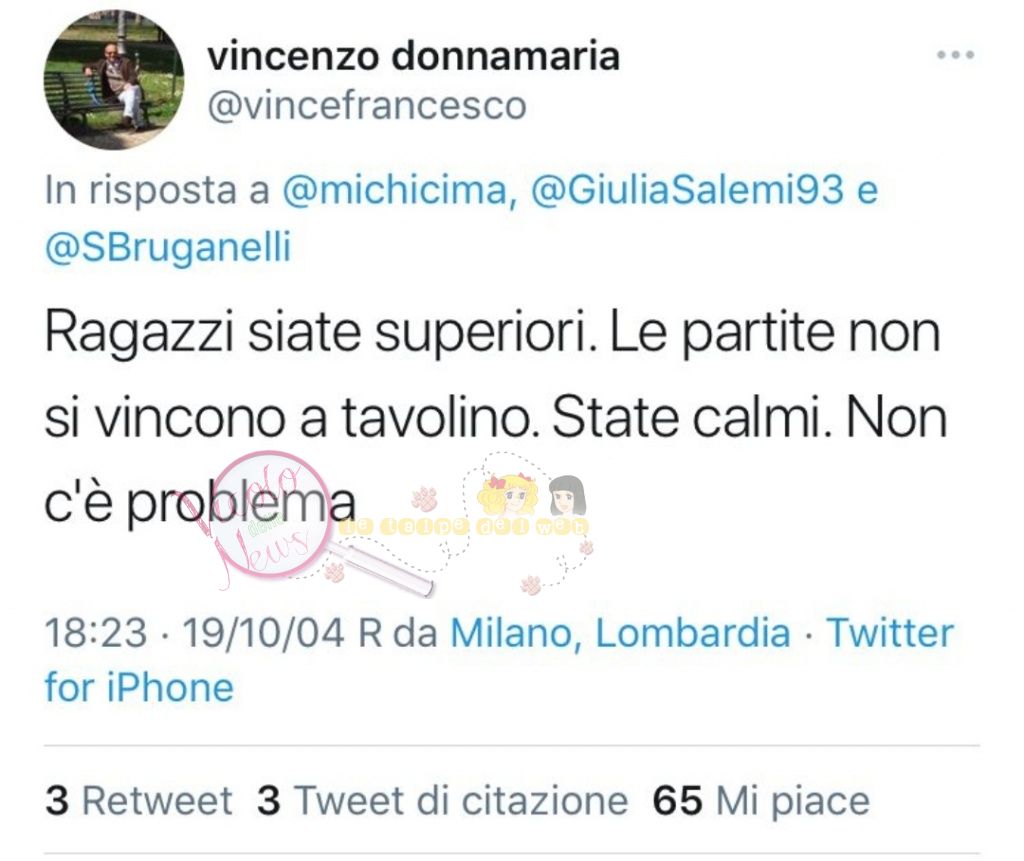Click the vincenzo donnamaria display name
1024x861 pixels.
coord(413,56)
